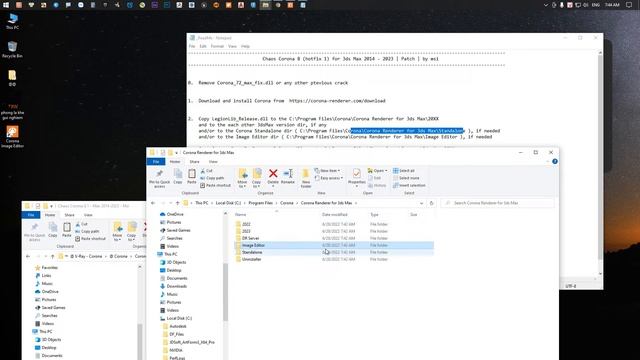Image resolution: width=640 pixels, height=360 pixels.
Task: Open Properties from the ribbon
Action: click(356, 177)
